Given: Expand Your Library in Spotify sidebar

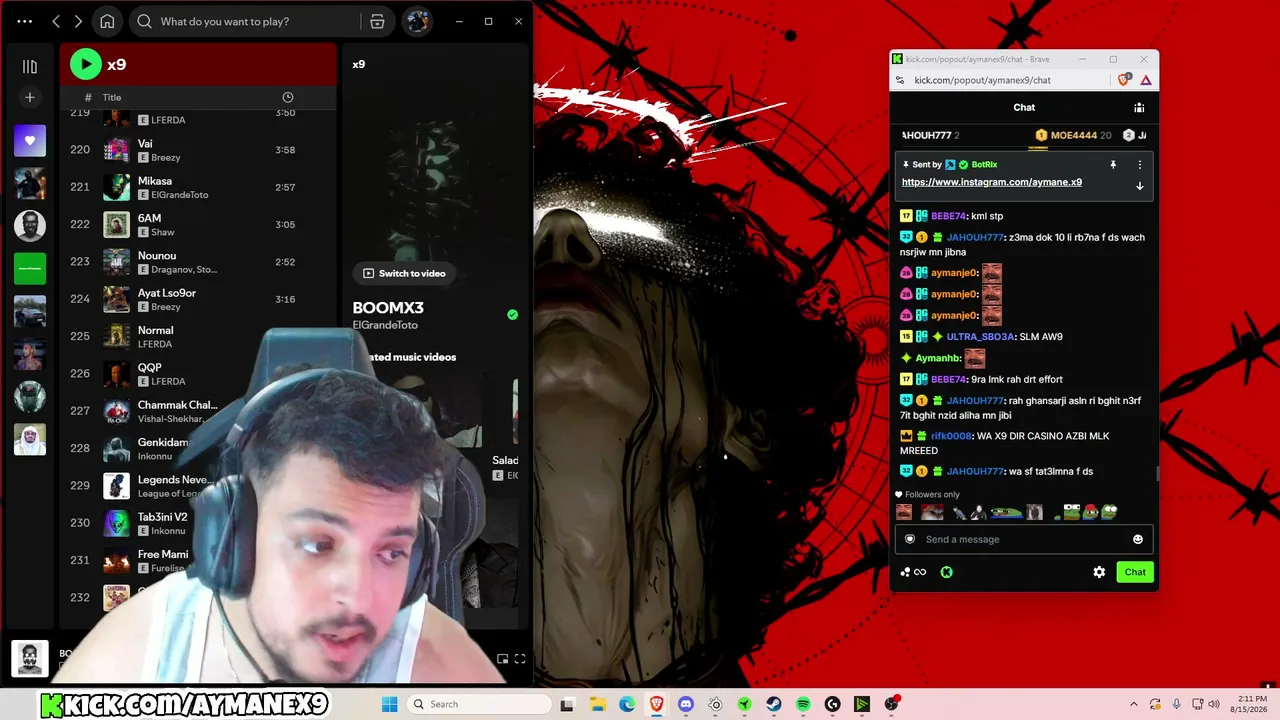Looking at the screenshot, I should coord(30,66).
